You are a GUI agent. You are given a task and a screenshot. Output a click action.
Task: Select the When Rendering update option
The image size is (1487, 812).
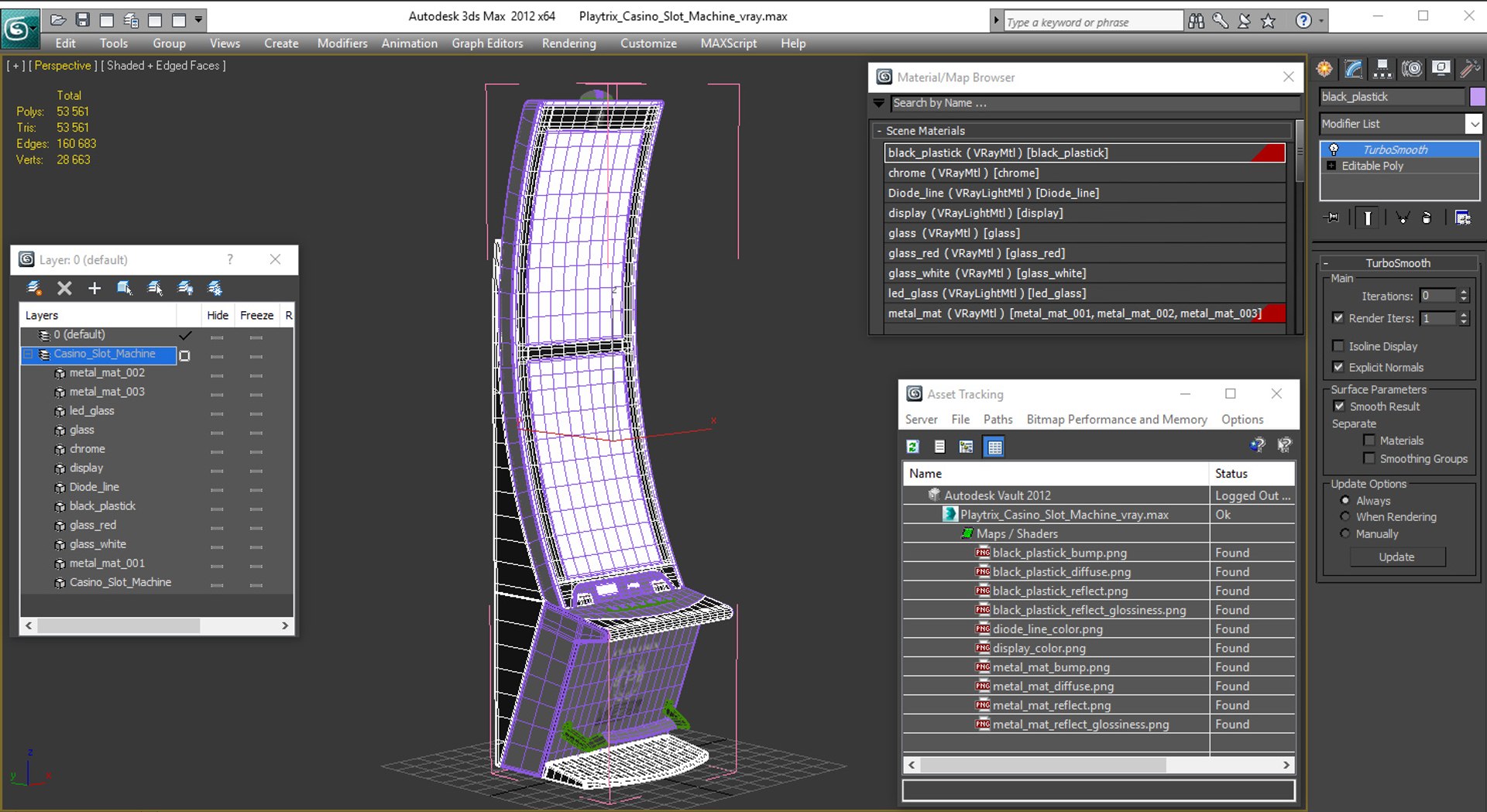(1345, 516)
